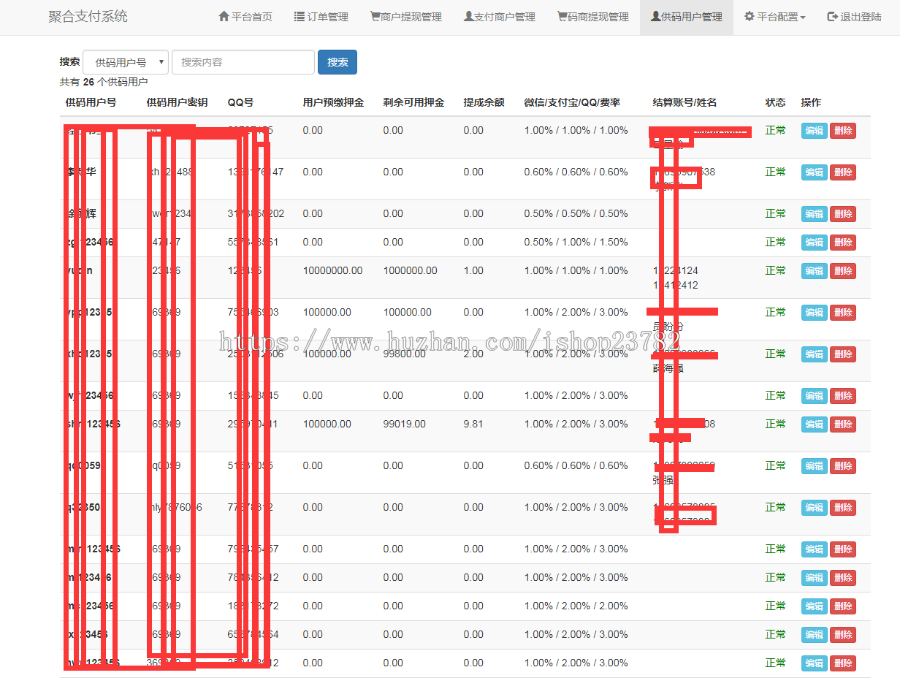Screen dimensions: 900x678
Task: Open the 平台首页 home nav item
Action: pyautogui.click(x=245, y=17)
